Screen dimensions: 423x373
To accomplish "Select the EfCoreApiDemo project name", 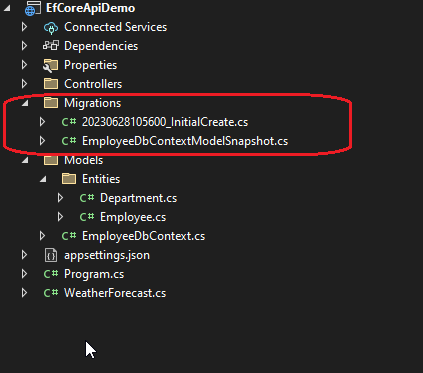I will tap(90, 8).
